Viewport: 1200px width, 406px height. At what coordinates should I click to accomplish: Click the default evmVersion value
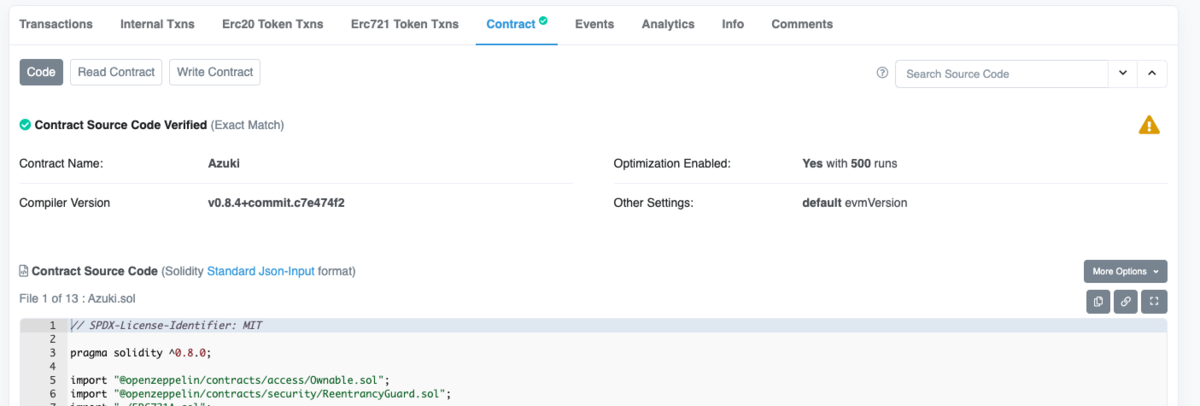coord(855,203)
